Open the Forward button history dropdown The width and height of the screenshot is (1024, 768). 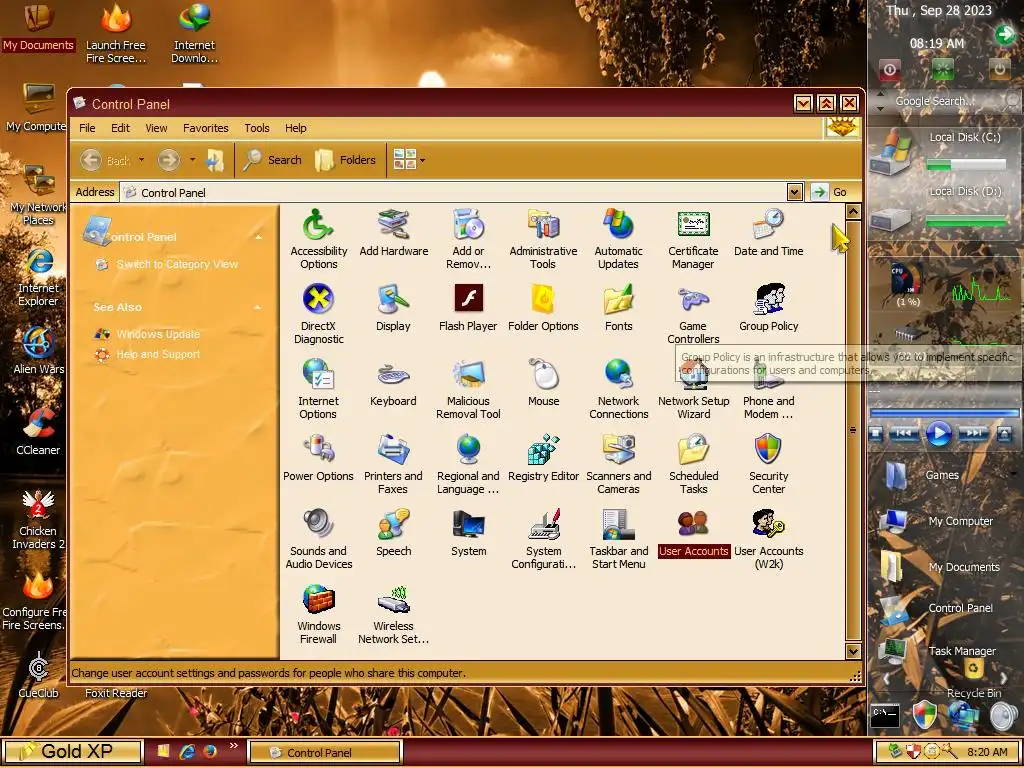[x=192, y=160]
